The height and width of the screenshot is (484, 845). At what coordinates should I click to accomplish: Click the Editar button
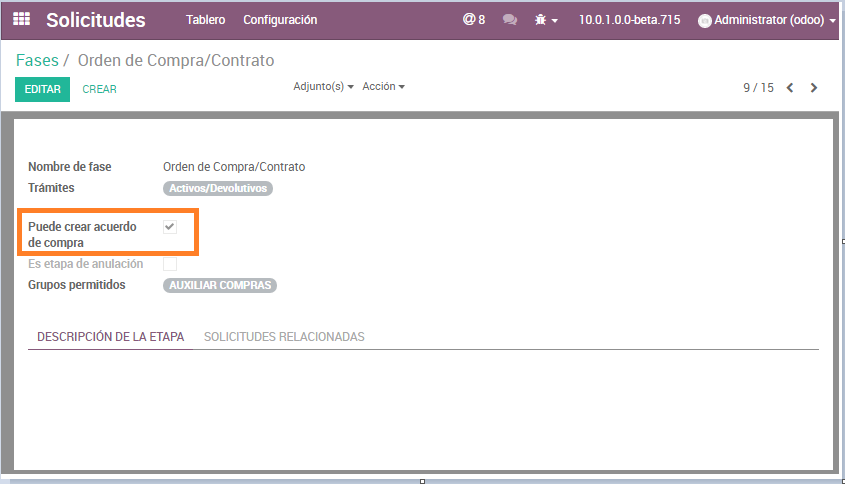(42, 89)
